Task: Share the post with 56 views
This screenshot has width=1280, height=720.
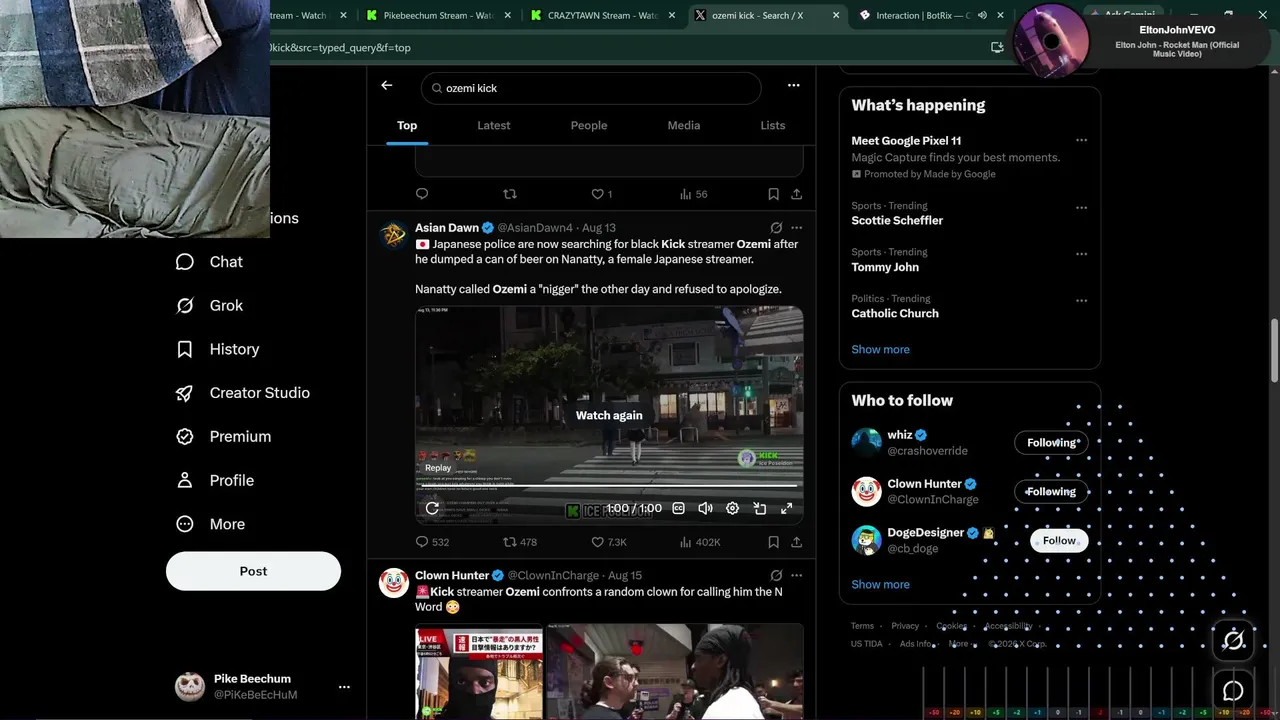Action: point(796,194)
